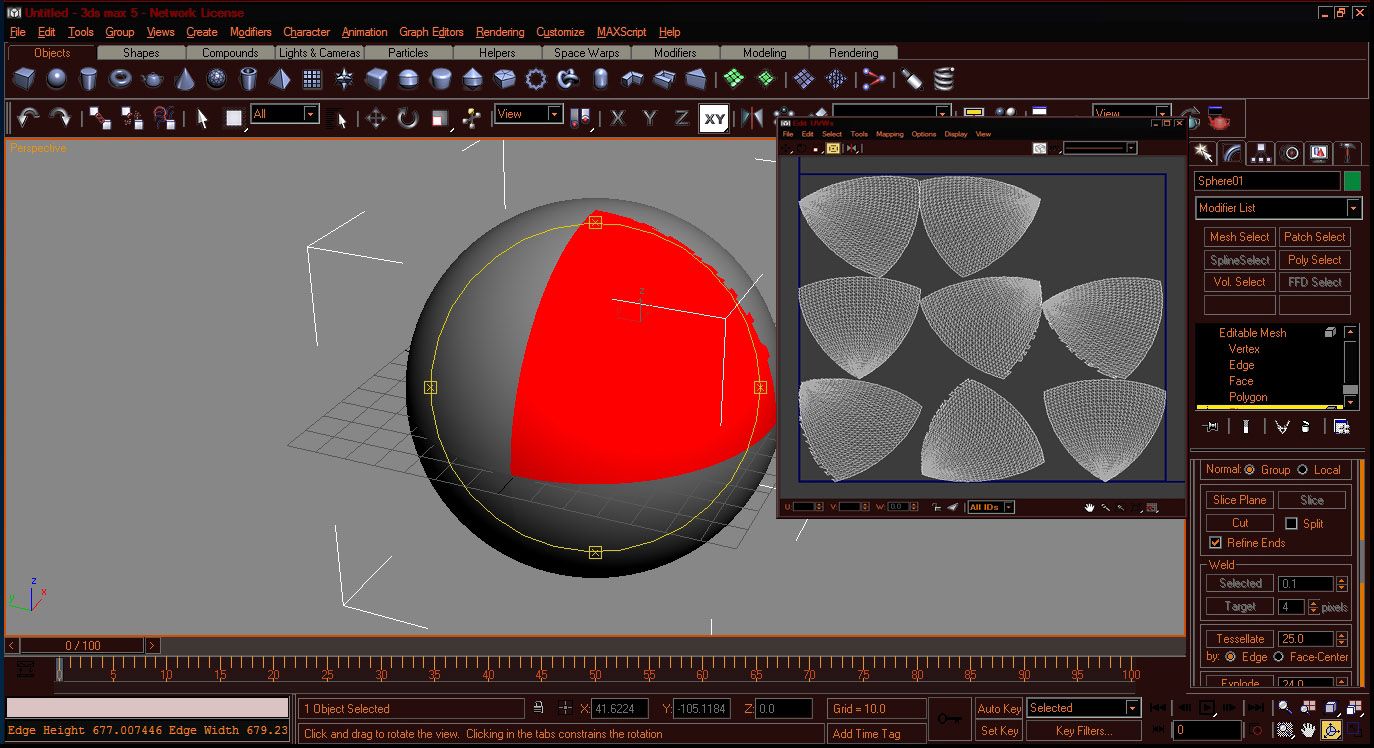Click Arc Rotate viewport navigation icon
The image size is (1374, 748).
point(1331,730)
